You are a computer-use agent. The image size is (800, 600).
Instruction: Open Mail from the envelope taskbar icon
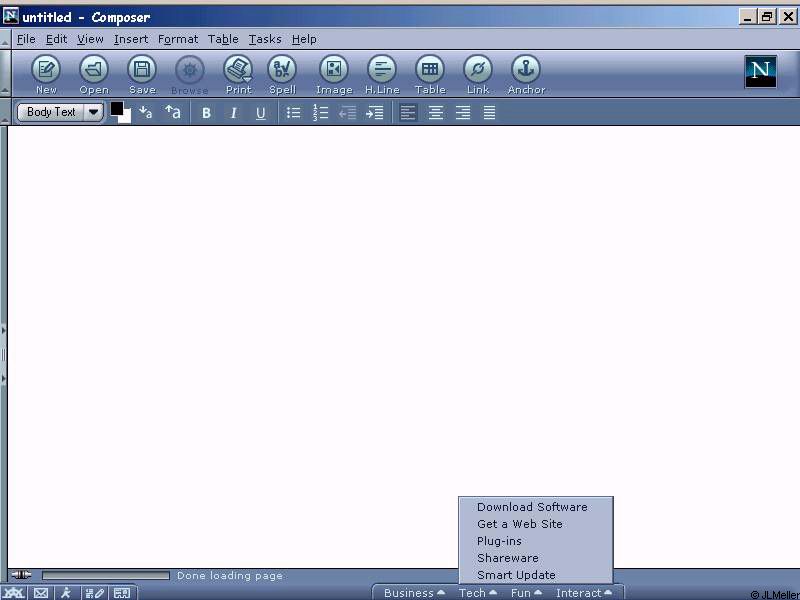[41, 593]
